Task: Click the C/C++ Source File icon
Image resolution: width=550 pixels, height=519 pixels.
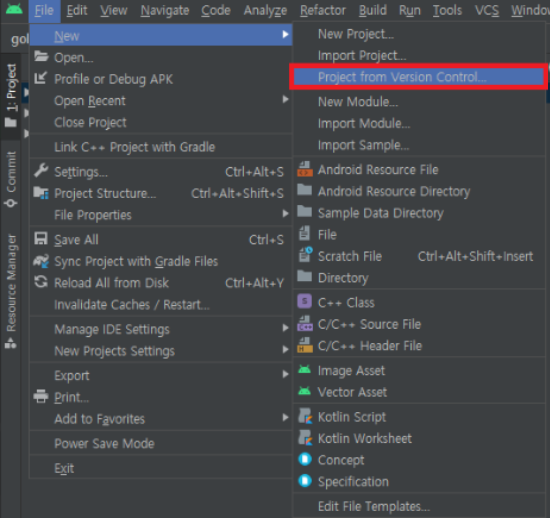Action: 304,323
